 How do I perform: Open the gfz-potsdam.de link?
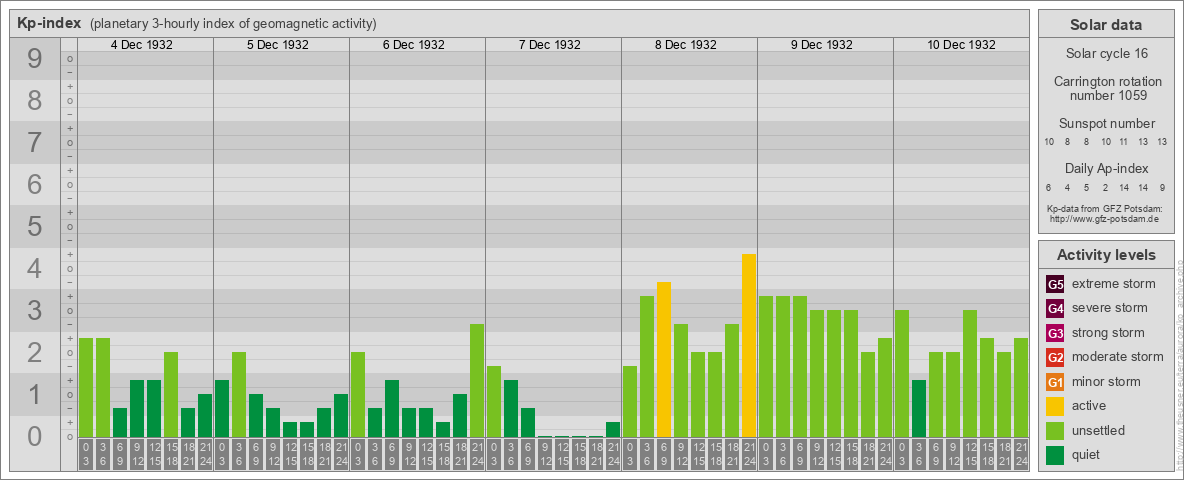point(1105,218)
